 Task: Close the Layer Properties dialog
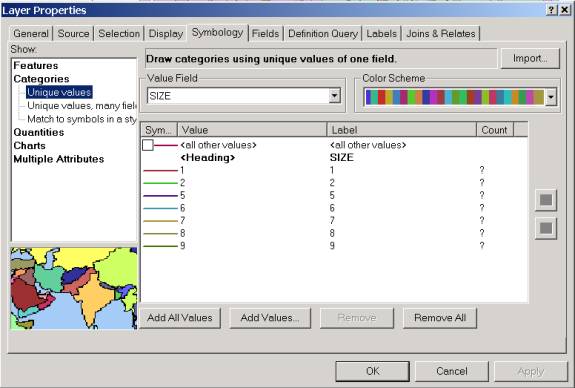tap(565, 10)
